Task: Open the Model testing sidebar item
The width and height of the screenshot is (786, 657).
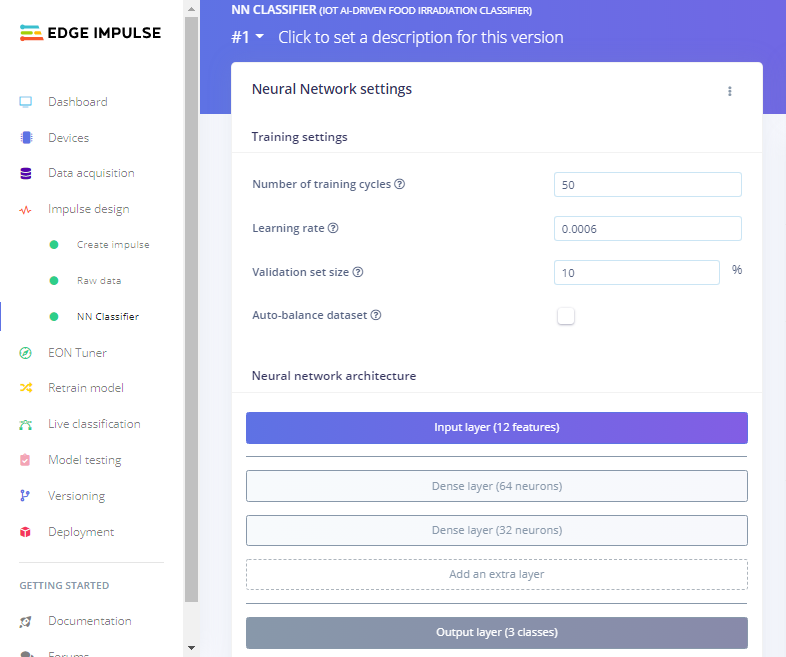Action: click(x=84, y=460)
